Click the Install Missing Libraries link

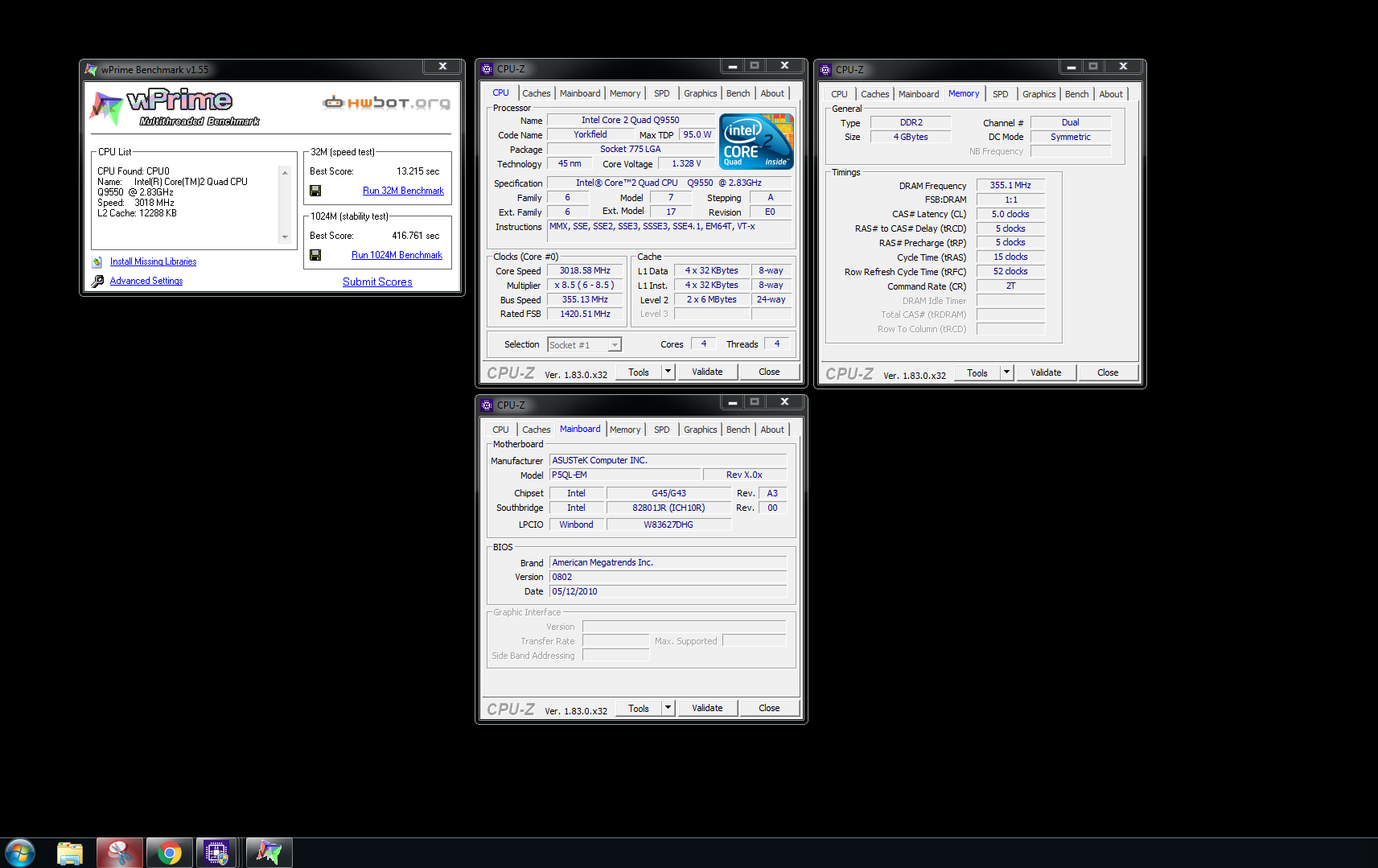(x=153, y=261)
